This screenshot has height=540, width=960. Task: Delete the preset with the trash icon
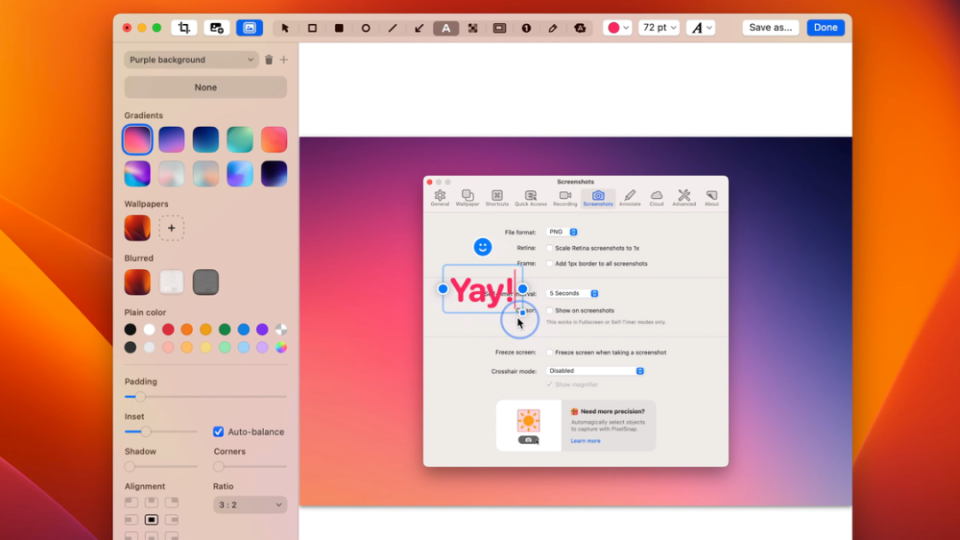[269, 60]
